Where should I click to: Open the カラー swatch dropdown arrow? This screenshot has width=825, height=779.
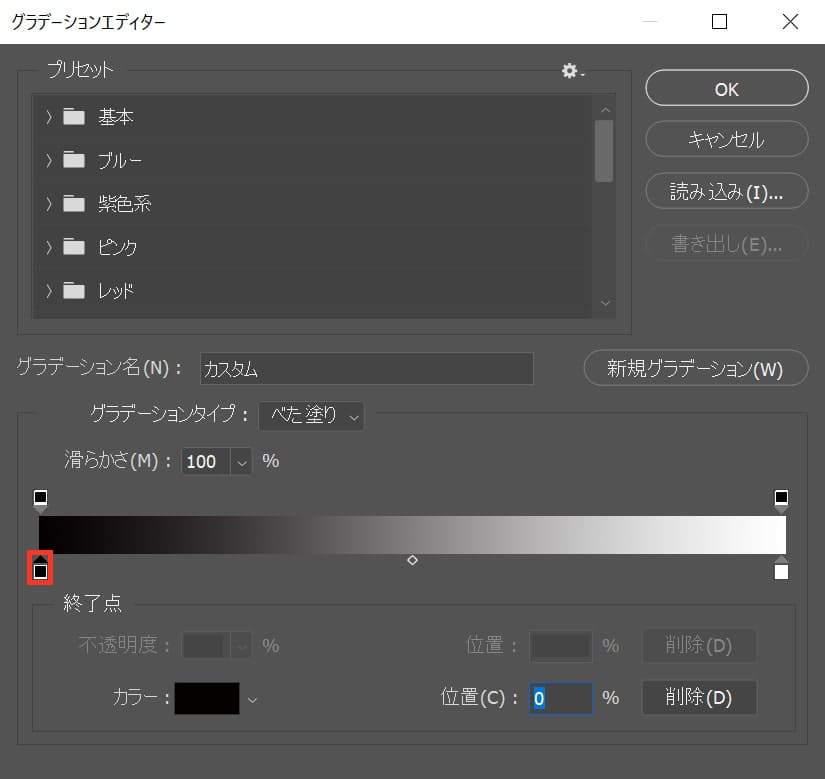253,700
